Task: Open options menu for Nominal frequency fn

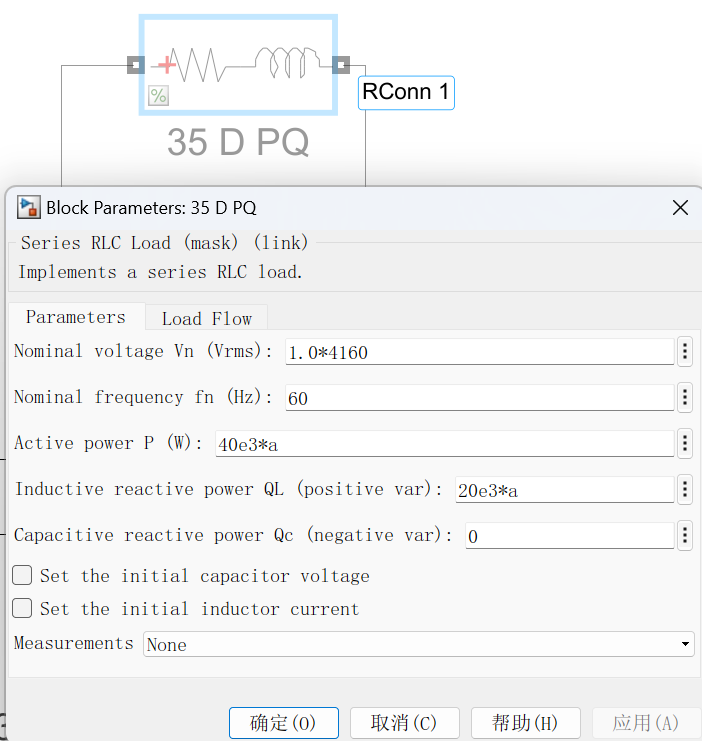Action: [685, 397]
